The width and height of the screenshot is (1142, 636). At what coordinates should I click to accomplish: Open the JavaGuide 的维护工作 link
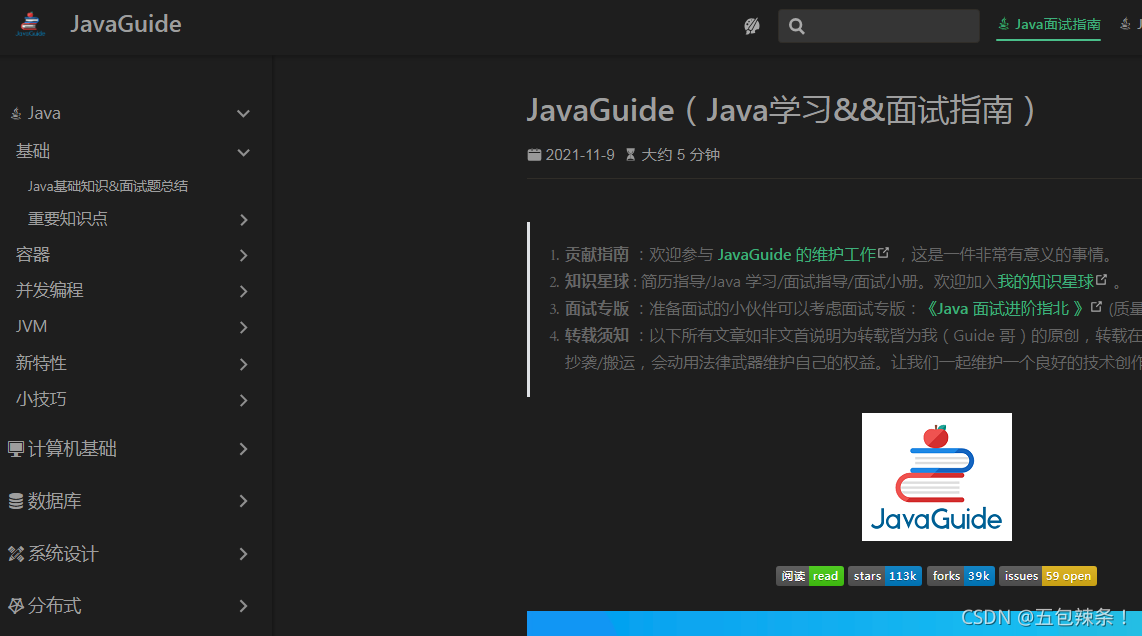pyautogui.click(x=797, y=254)
